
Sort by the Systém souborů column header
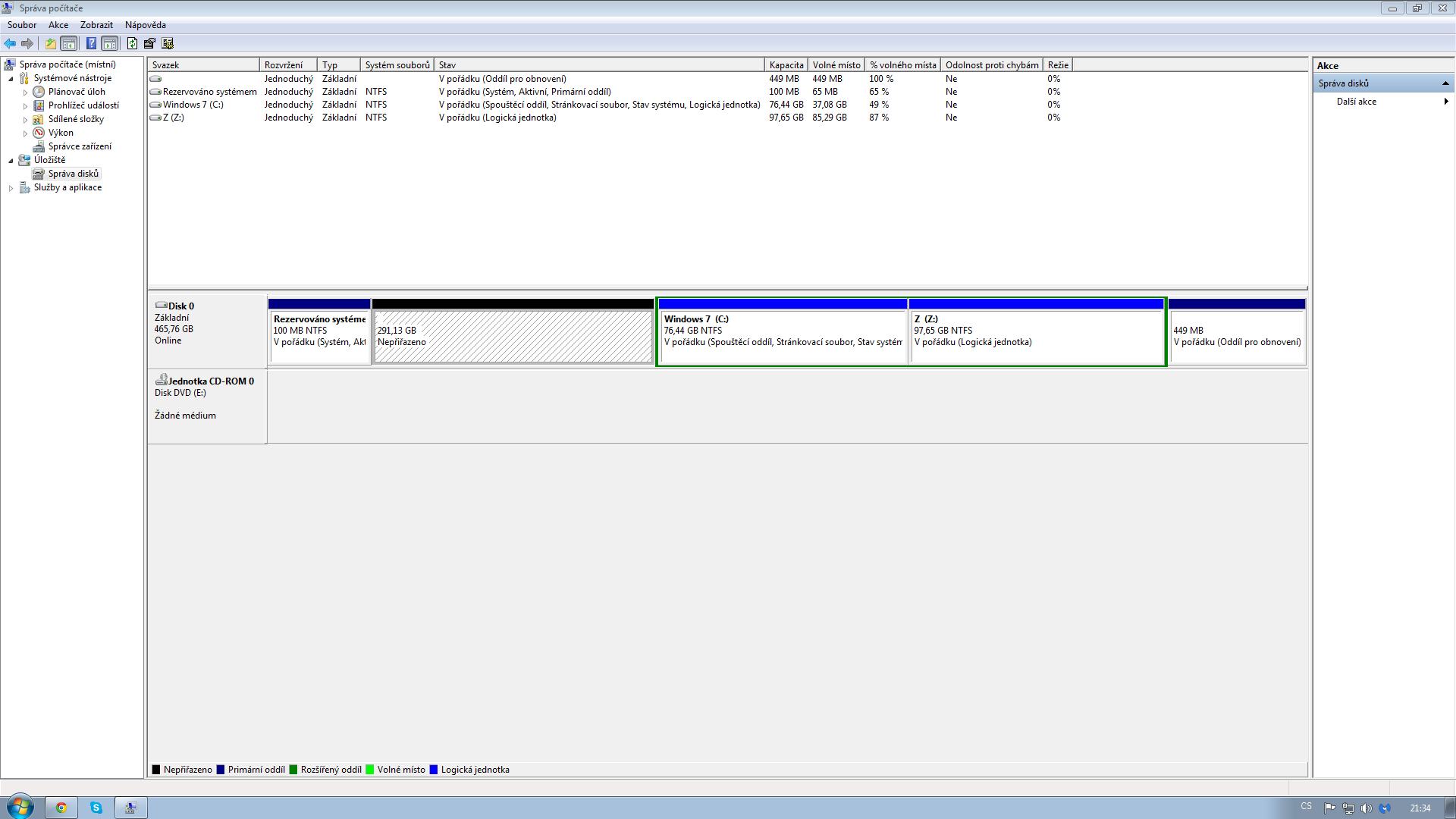point(397,65)
